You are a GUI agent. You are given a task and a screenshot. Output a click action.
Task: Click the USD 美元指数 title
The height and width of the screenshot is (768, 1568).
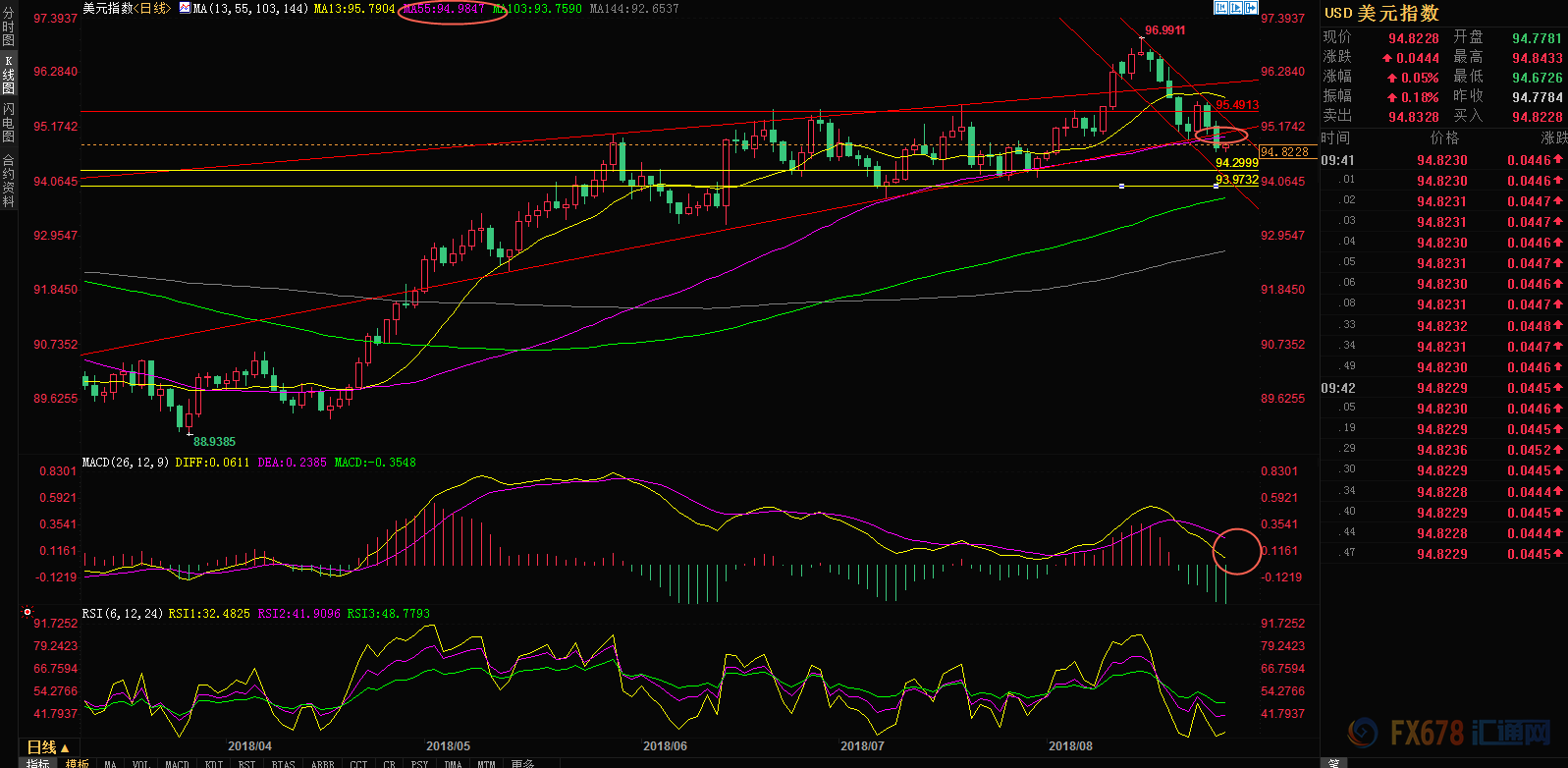click(1381, 13)
